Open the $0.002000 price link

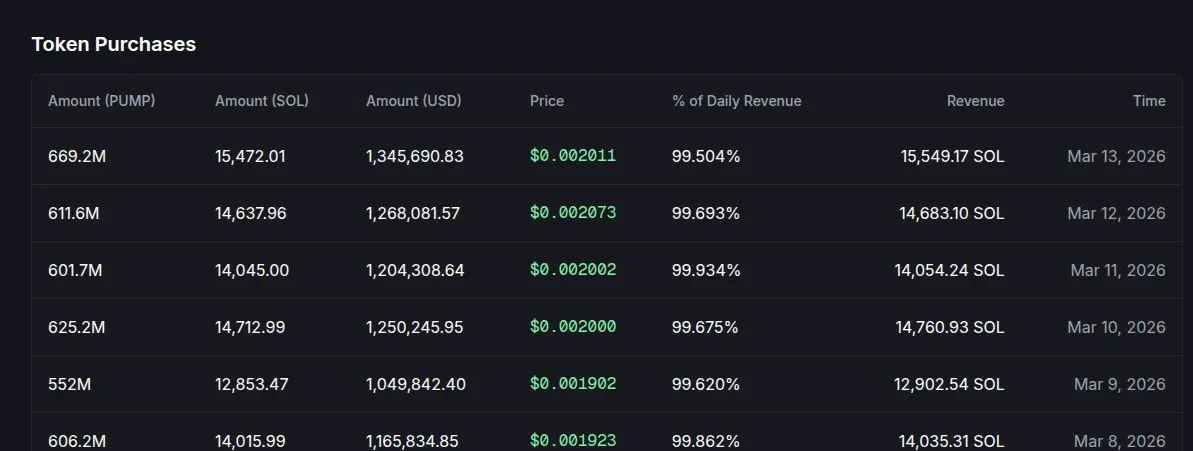(573, 327)
